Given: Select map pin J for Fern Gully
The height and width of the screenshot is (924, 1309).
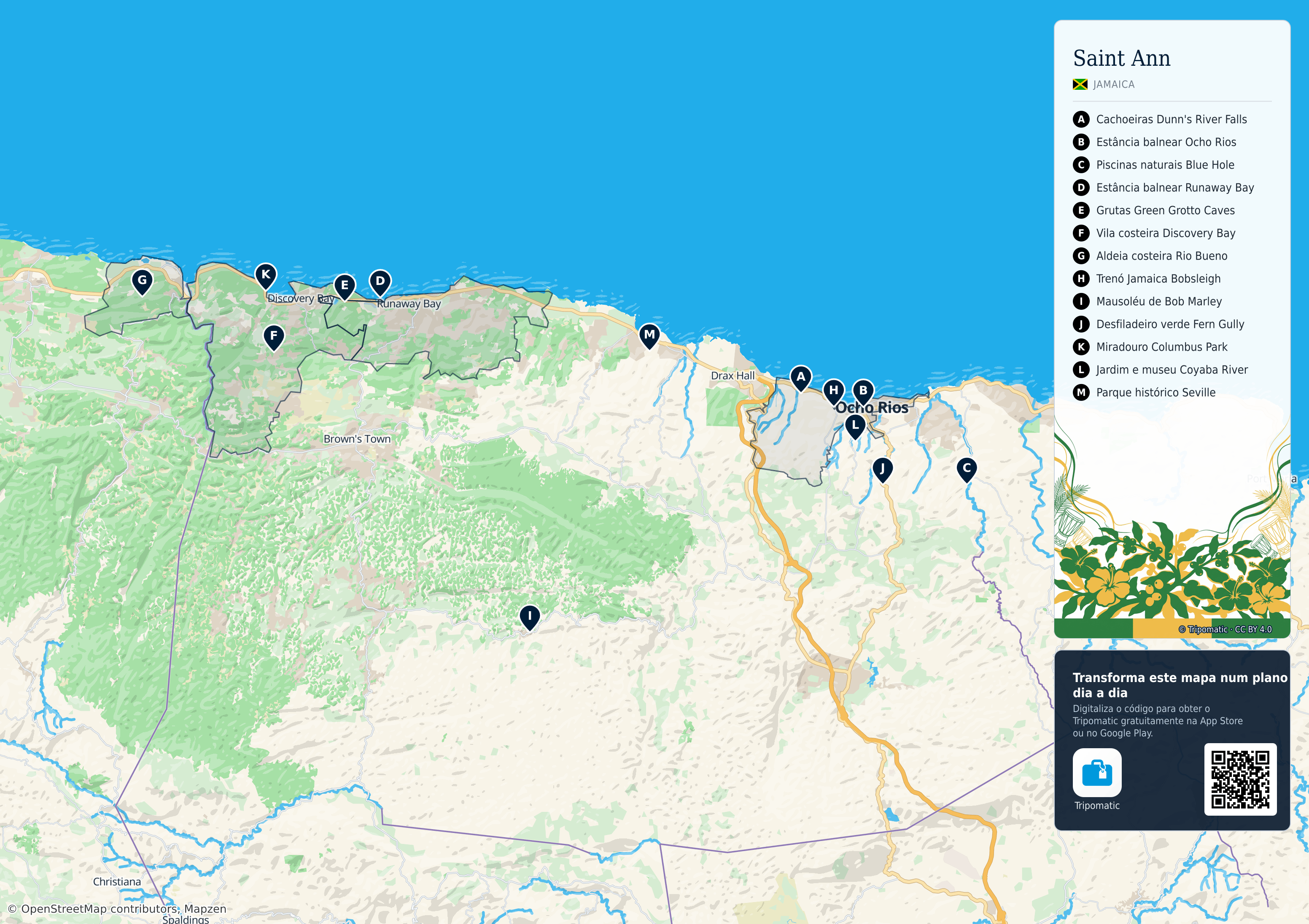Looking at the screenshot, I should click(882, 470).
